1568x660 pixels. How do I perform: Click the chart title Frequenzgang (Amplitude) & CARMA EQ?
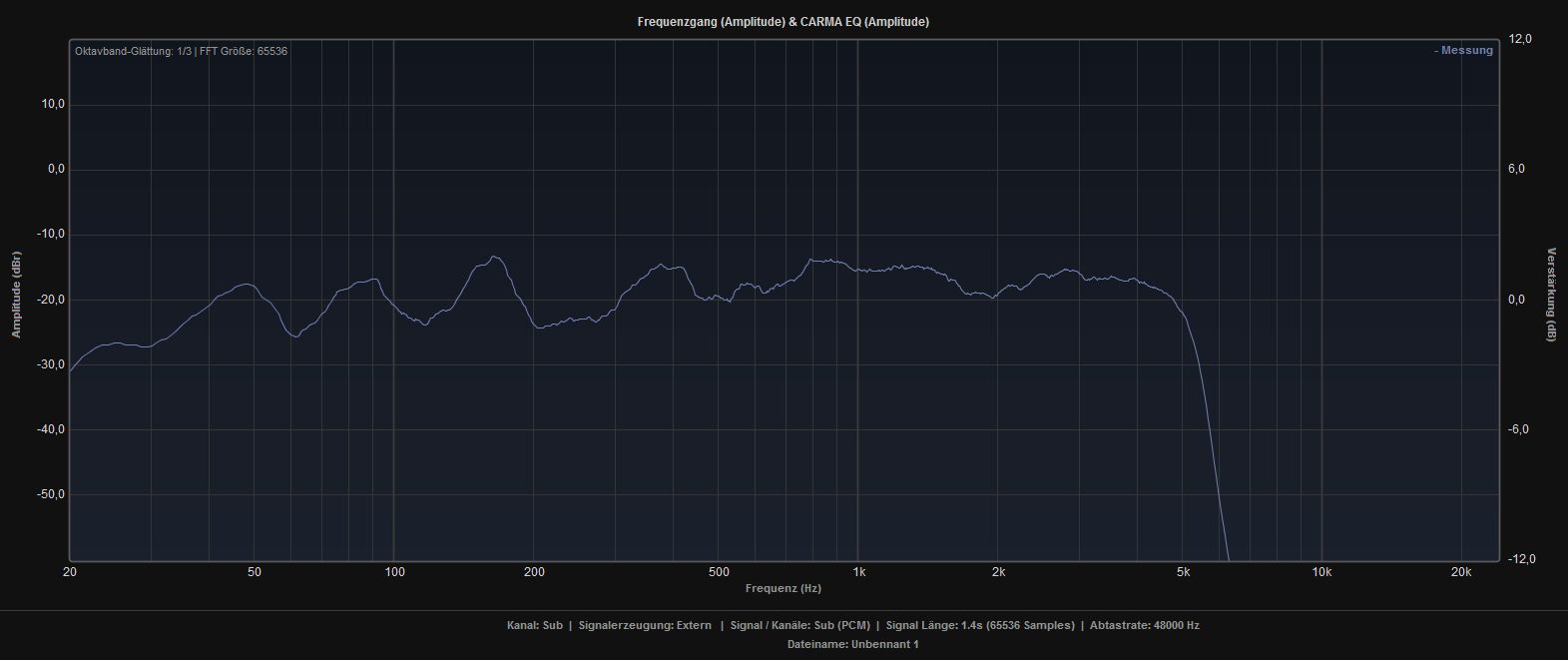point(783,22)
